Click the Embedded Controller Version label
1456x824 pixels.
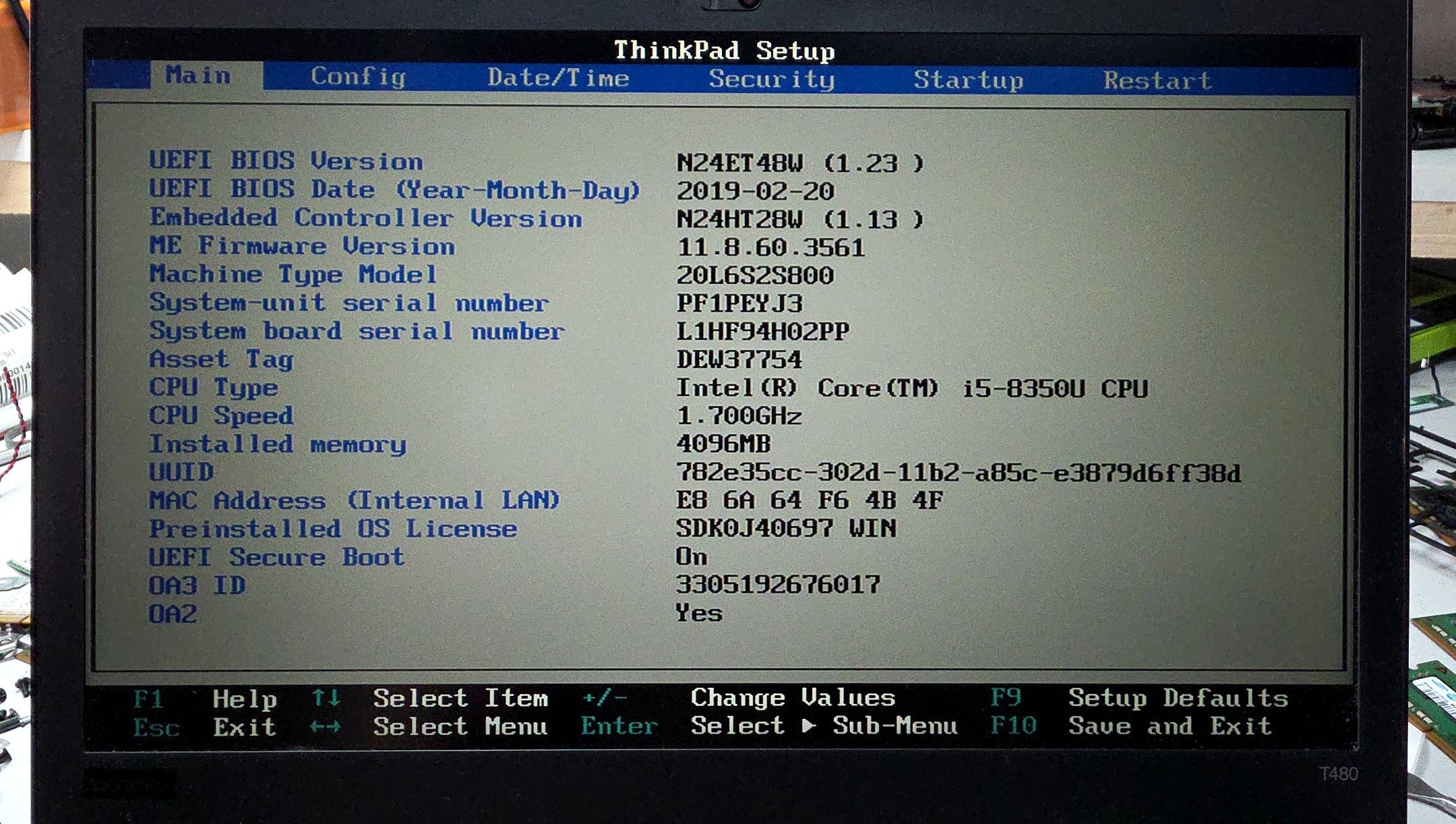365,218
